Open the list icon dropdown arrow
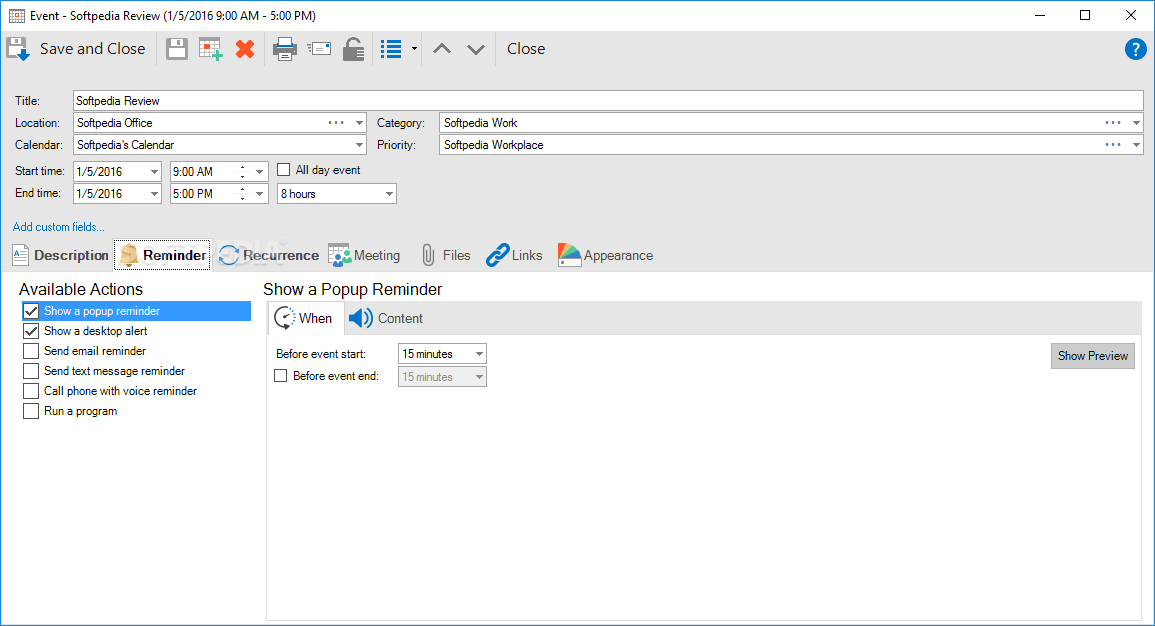Image resolution: width=1155 pixels, height=626 pixels. [414, 49]
